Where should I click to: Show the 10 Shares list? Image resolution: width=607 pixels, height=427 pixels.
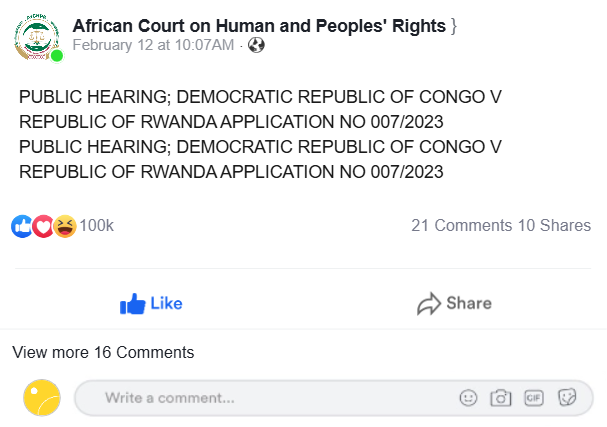coord(554,226)
